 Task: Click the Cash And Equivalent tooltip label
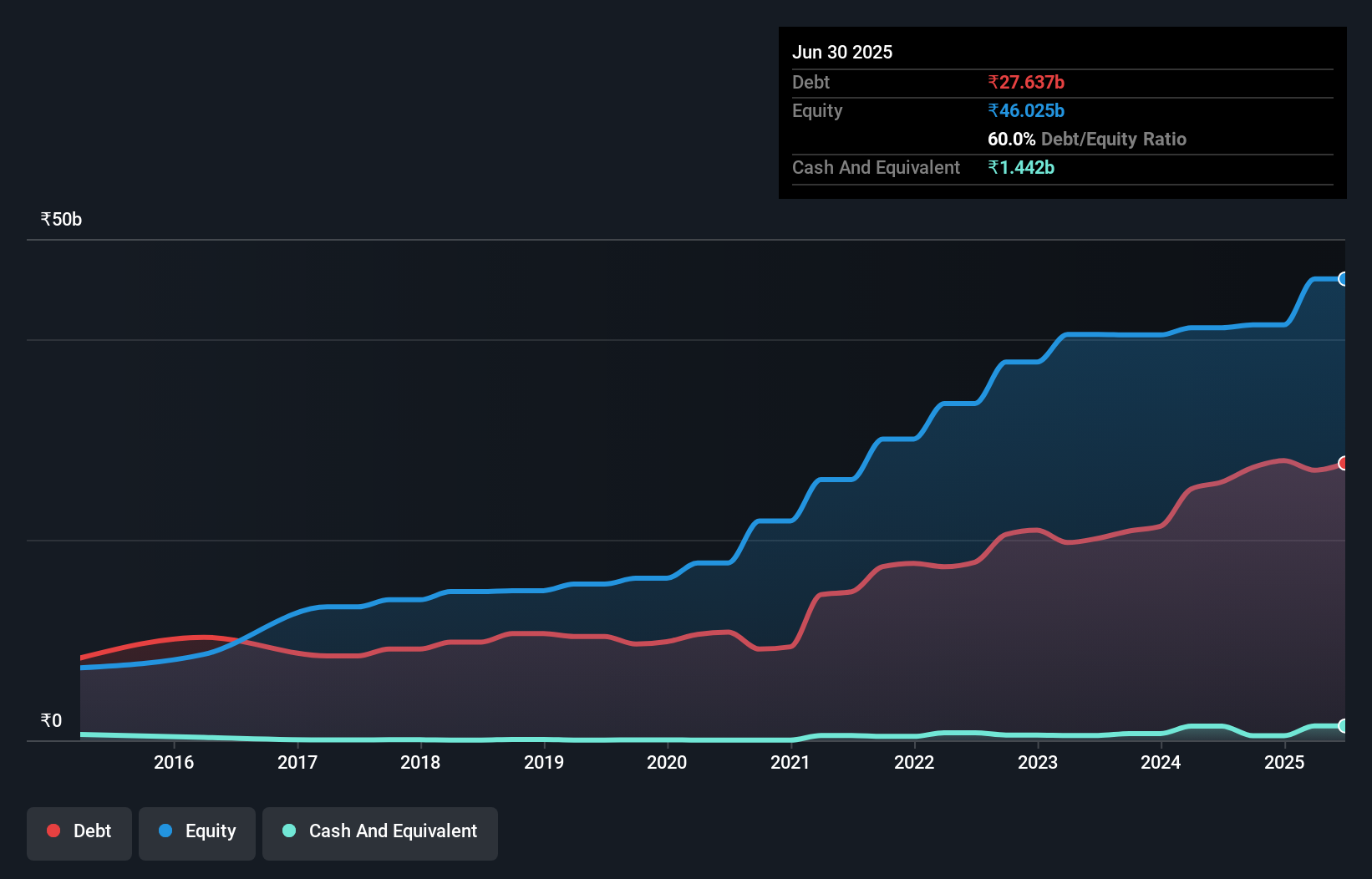(876, 167)
